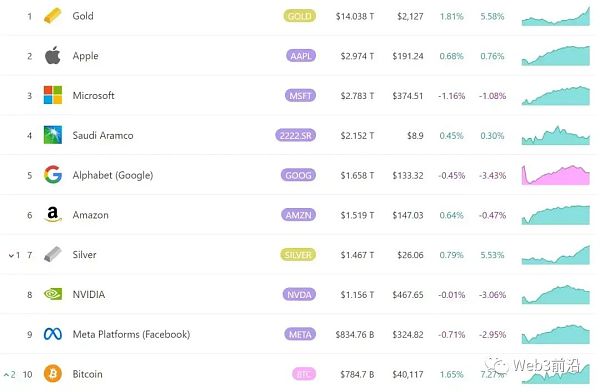Open the Alphabet (Google) name link
The width and height of the screenshot is (600, 392).
pyautogui.click(x=113, y=175)
